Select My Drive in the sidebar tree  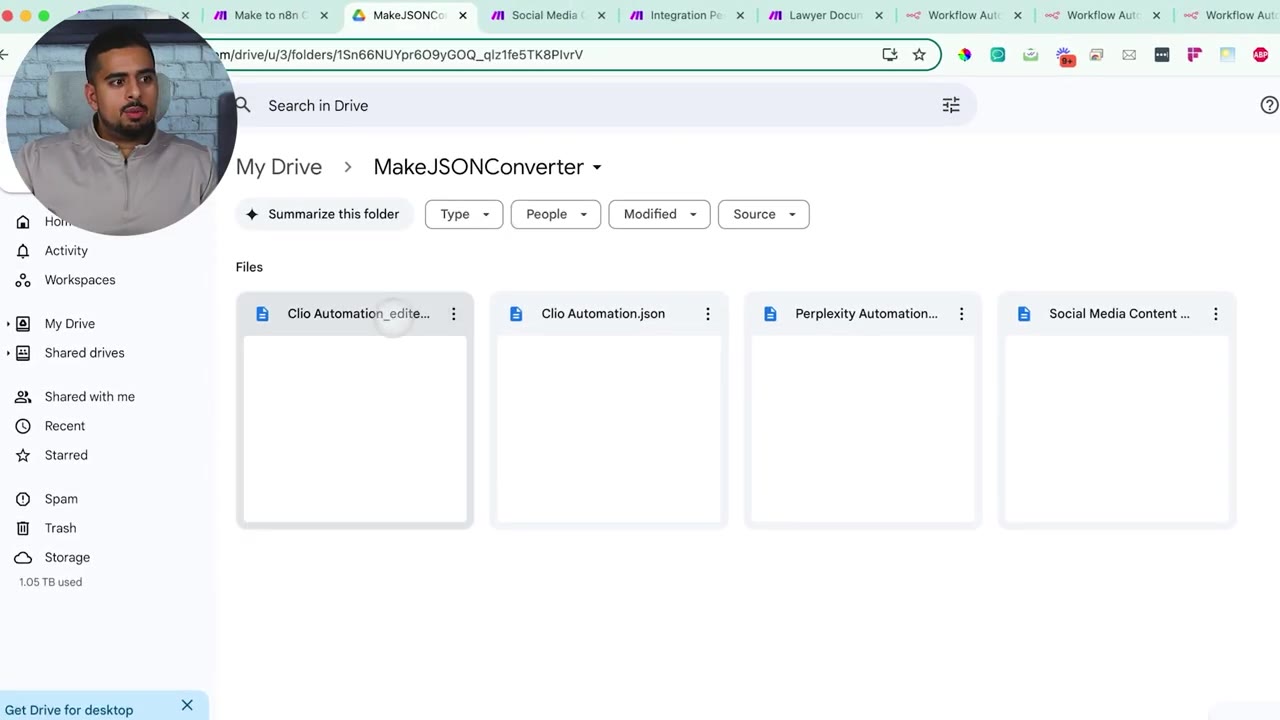point(70,324)
